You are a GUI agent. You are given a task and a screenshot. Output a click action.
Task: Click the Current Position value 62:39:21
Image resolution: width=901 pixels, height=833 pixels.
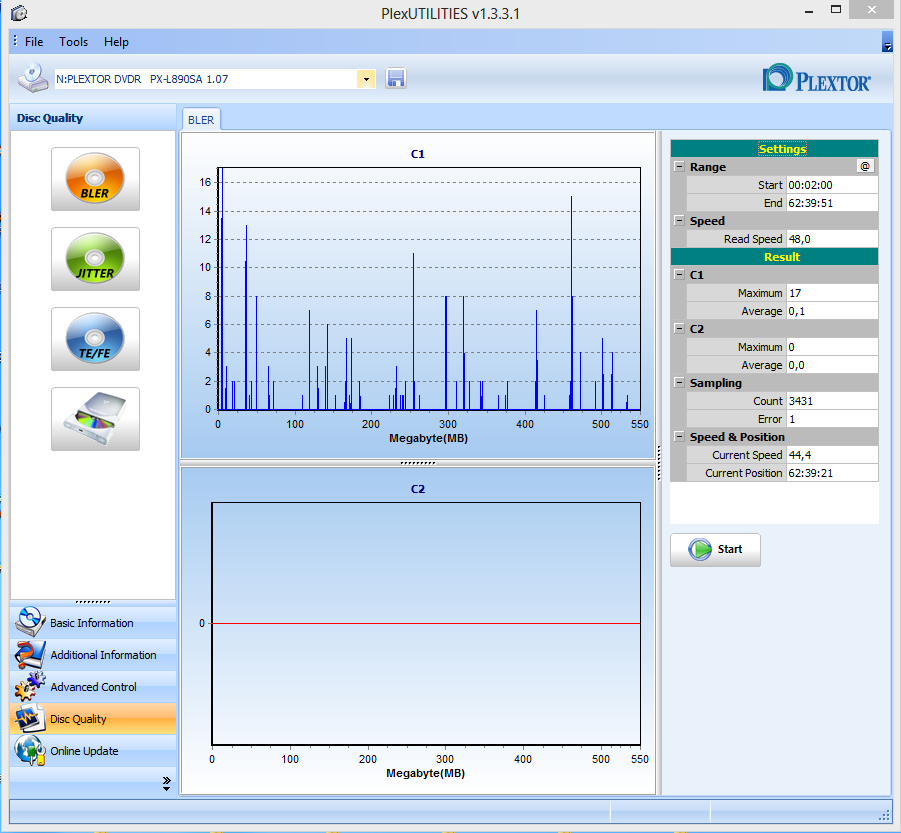[x=831, y=473]
